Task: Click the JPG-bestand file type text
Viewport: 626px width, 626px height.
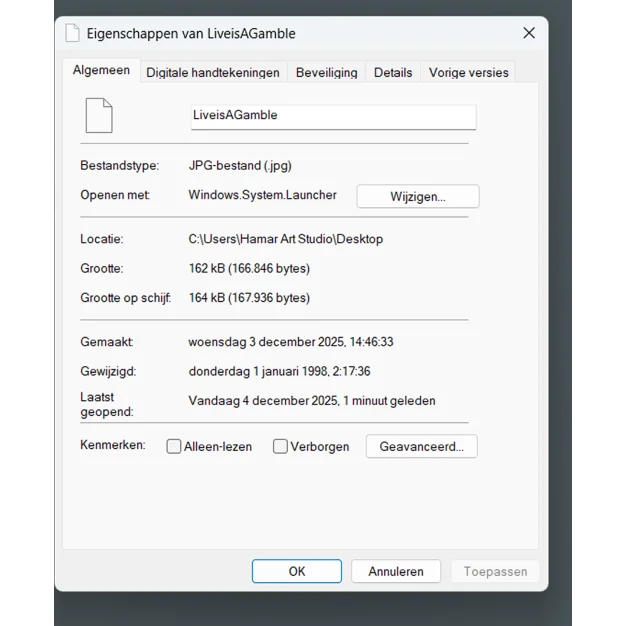Action: point(240,166)
